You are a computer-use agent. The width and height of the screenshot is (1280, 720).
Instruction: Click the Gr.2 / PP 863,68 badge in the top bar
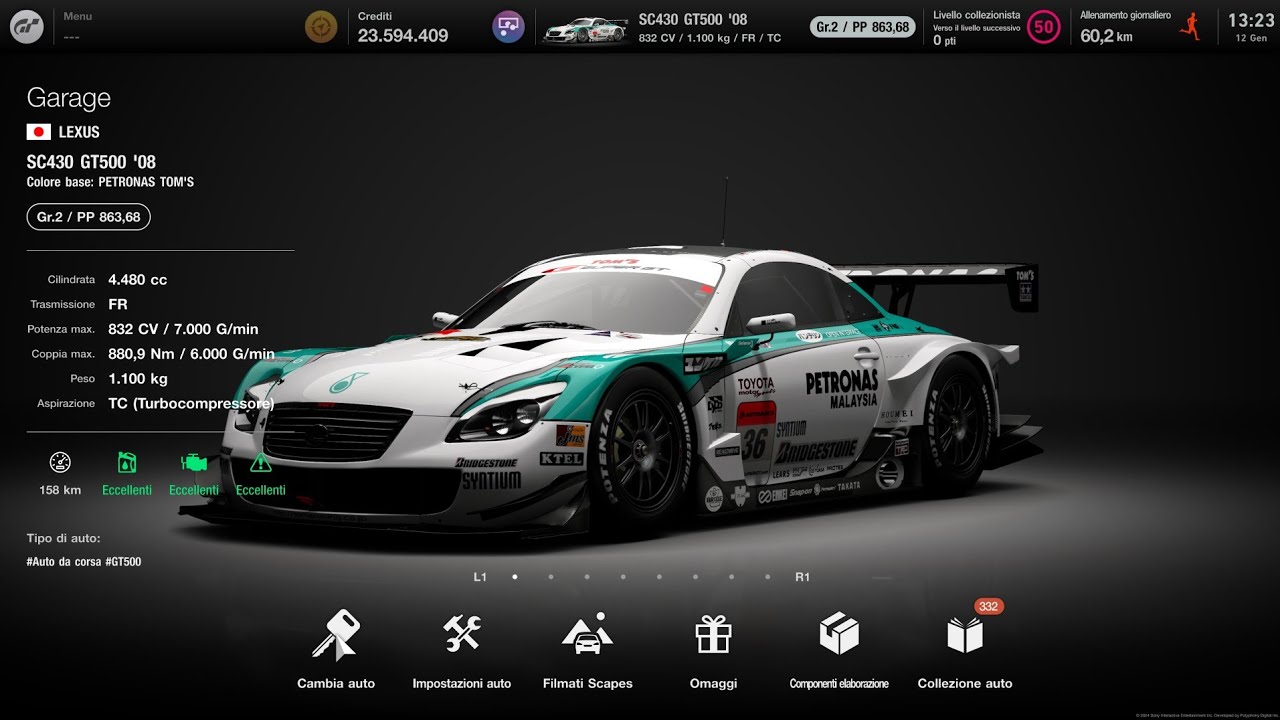click(x=864, y=27)
